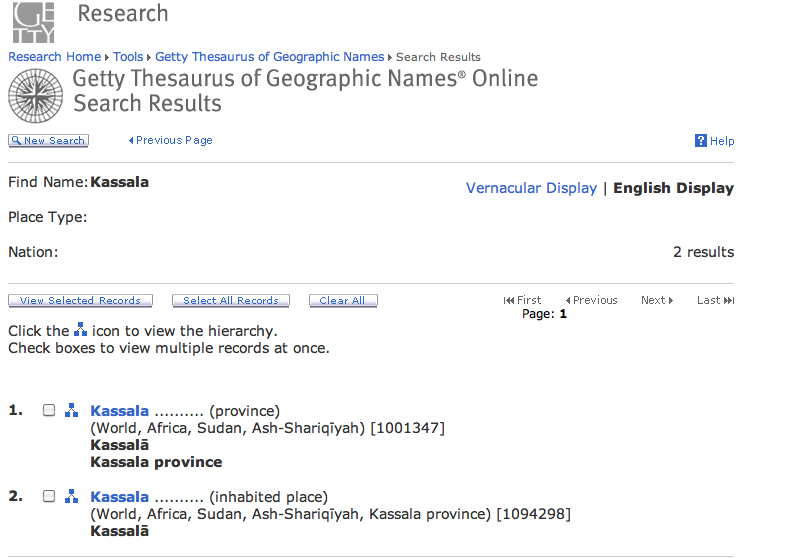
Task: Navigate to Tools breadcrumb link
Action: click(128, 57)
